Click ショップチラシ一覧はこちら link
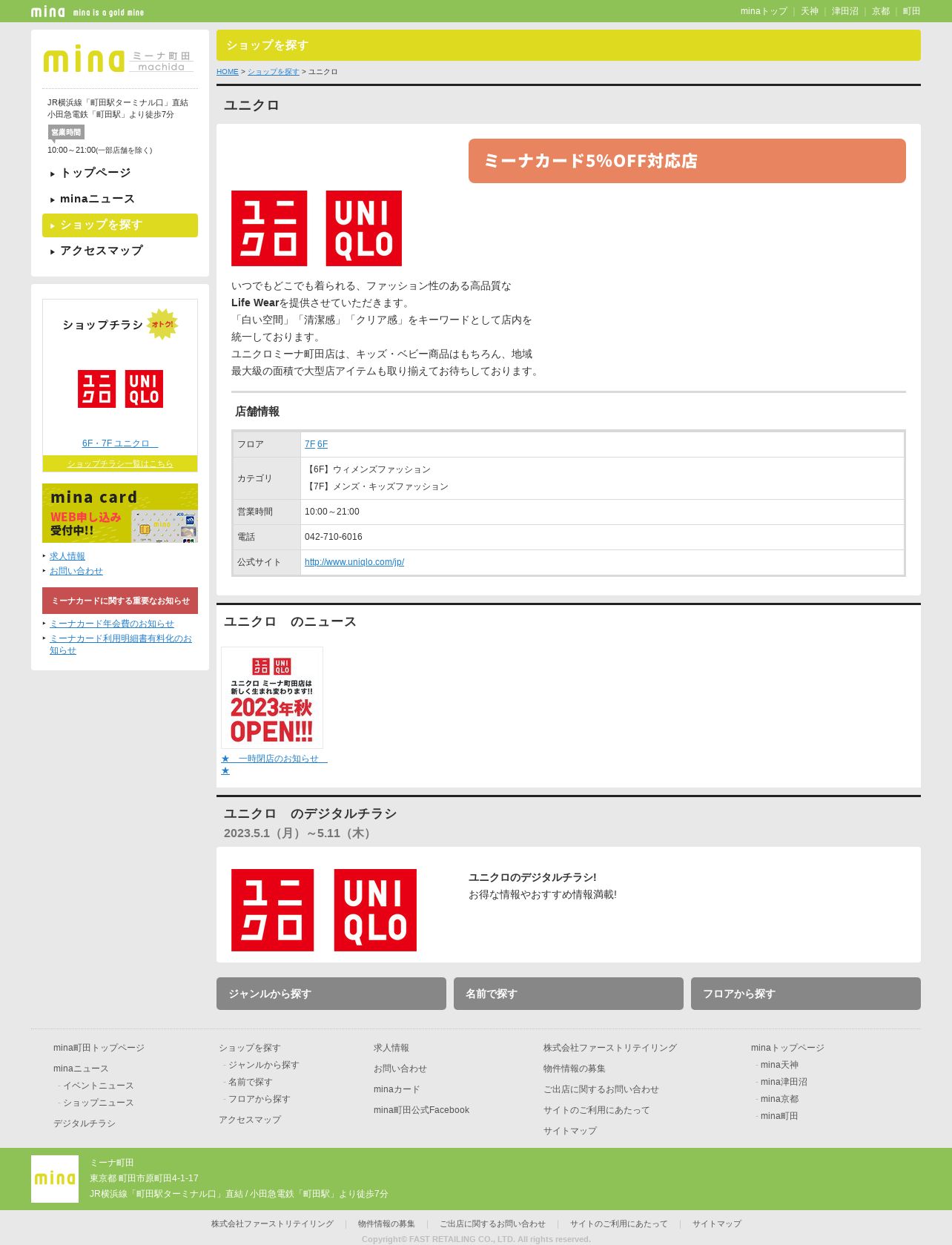 [120, 463]
